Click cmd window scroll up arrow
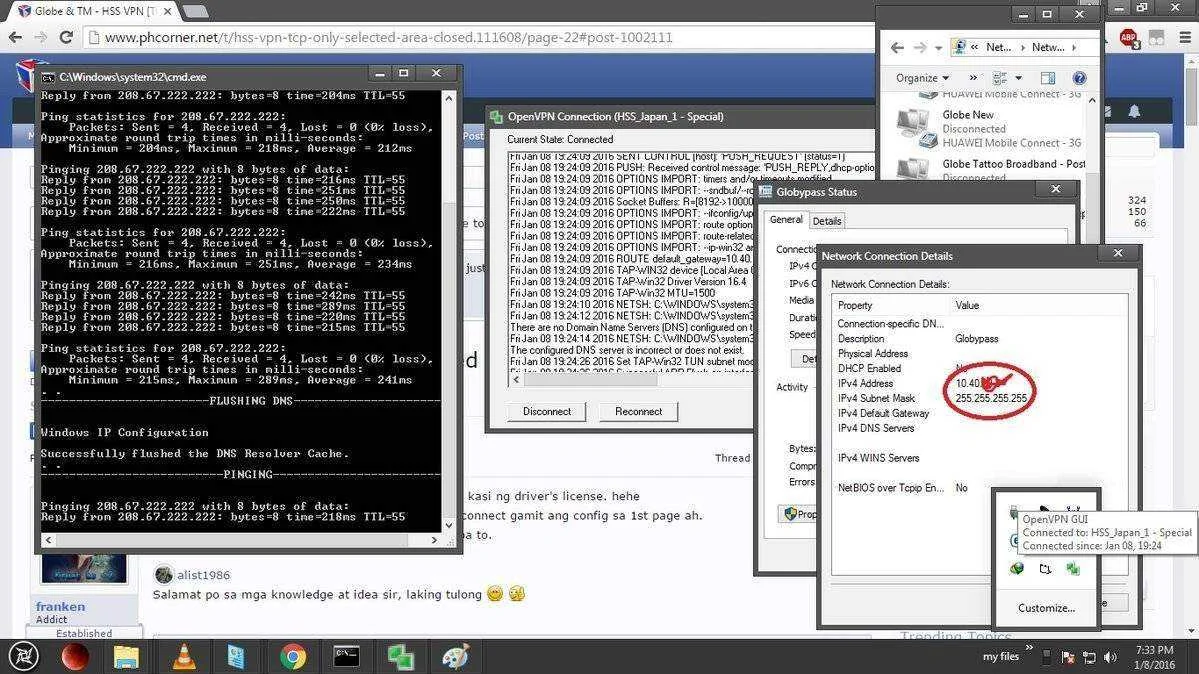This screenshot has height=674, width=1199. point(449,99)
